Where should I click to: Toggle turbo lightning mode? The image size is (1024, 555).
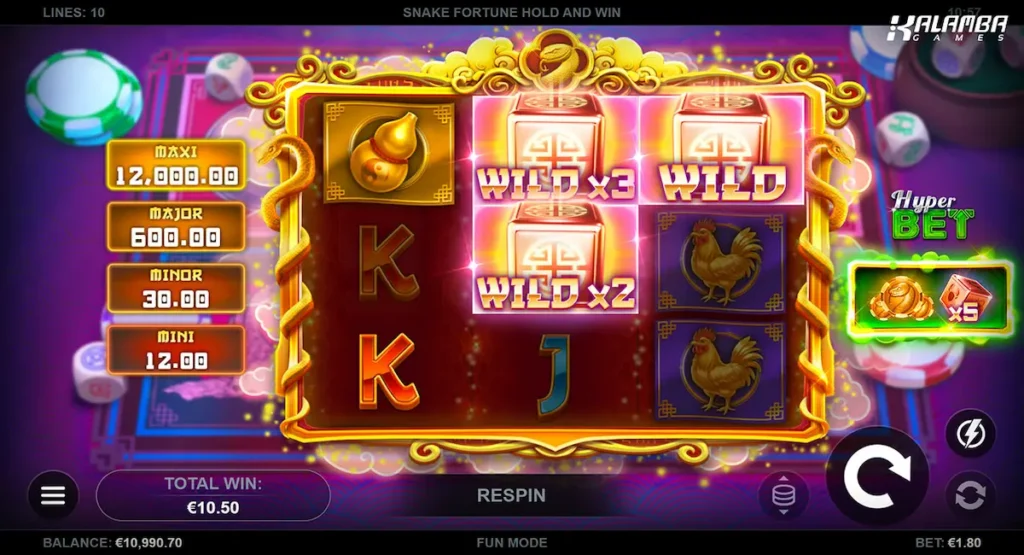tap(970, 434)
